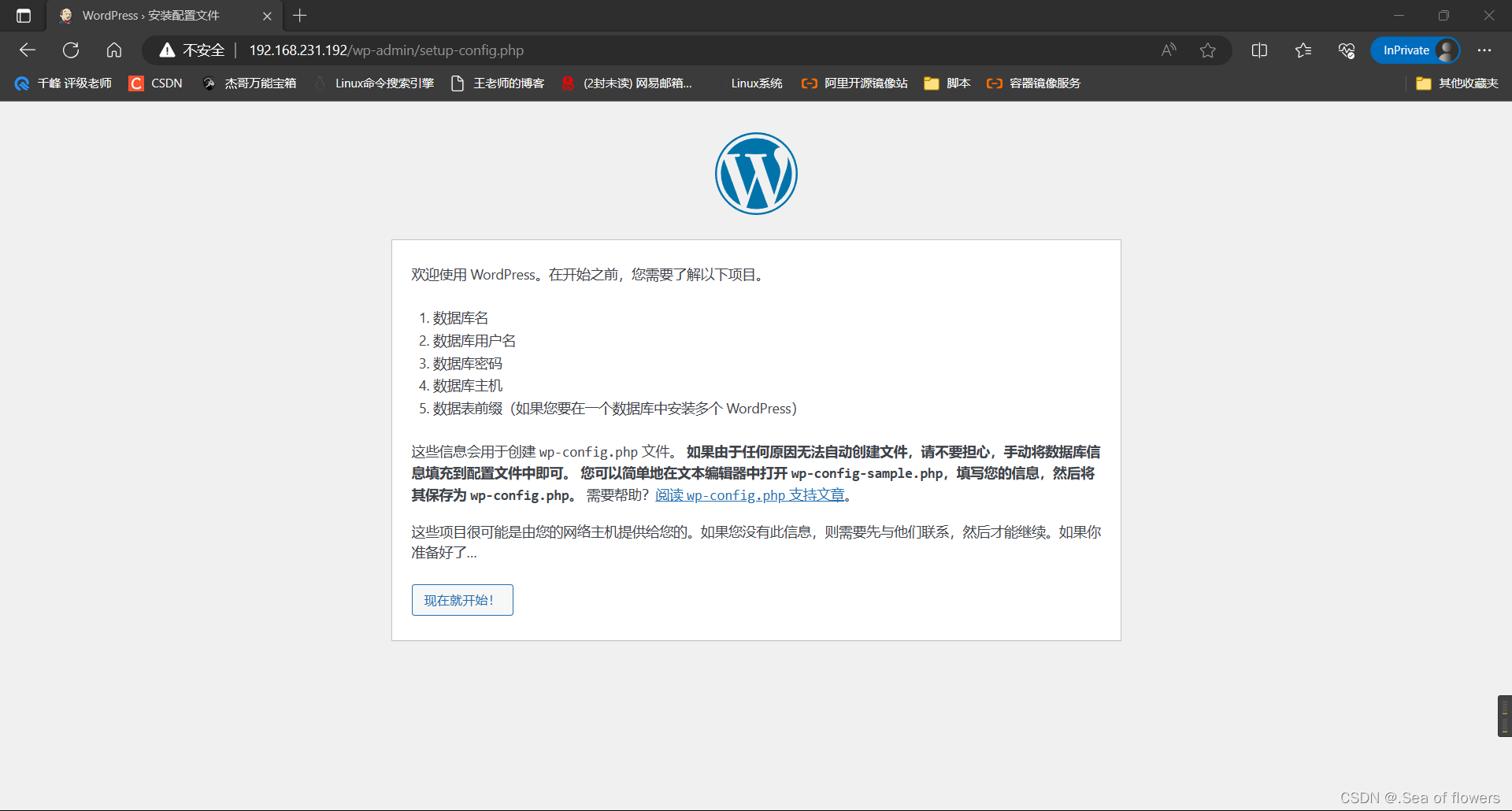
Task: Click the side floating widget
Action: [x=1504, y=716]
